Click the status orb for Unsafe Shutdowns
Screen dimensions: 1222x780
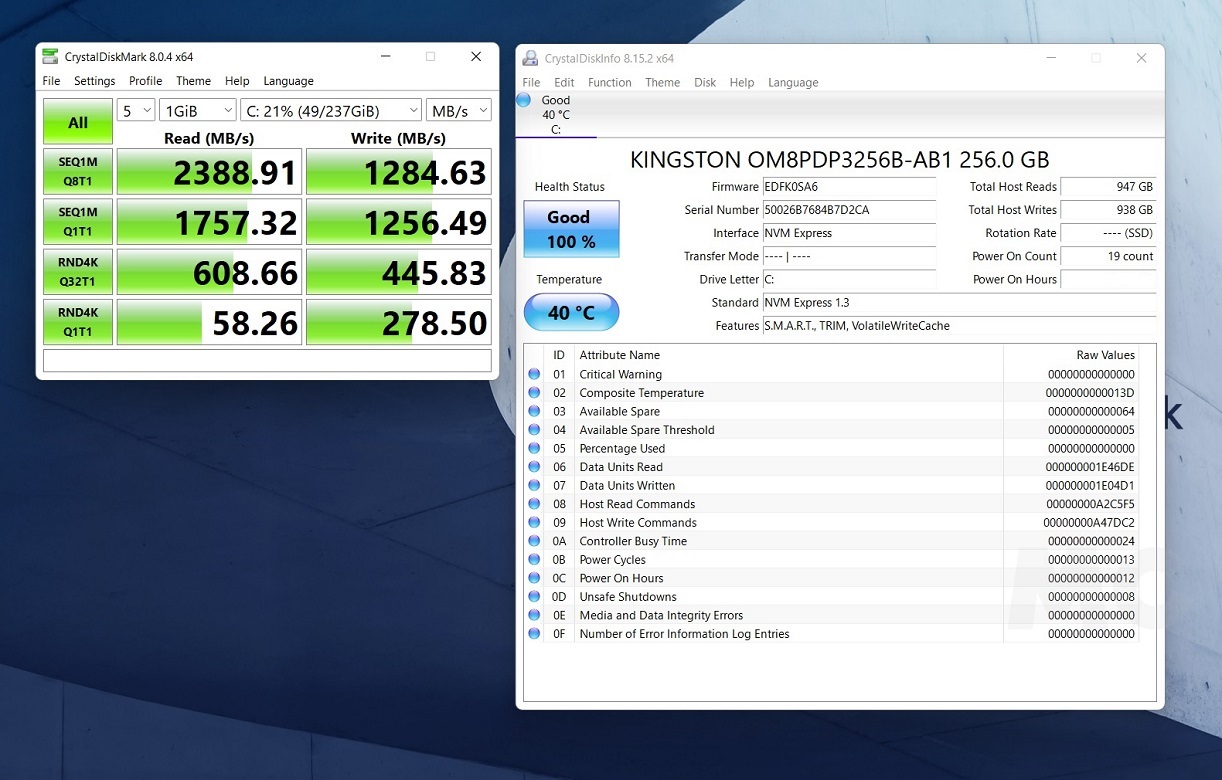coord(535,597)
